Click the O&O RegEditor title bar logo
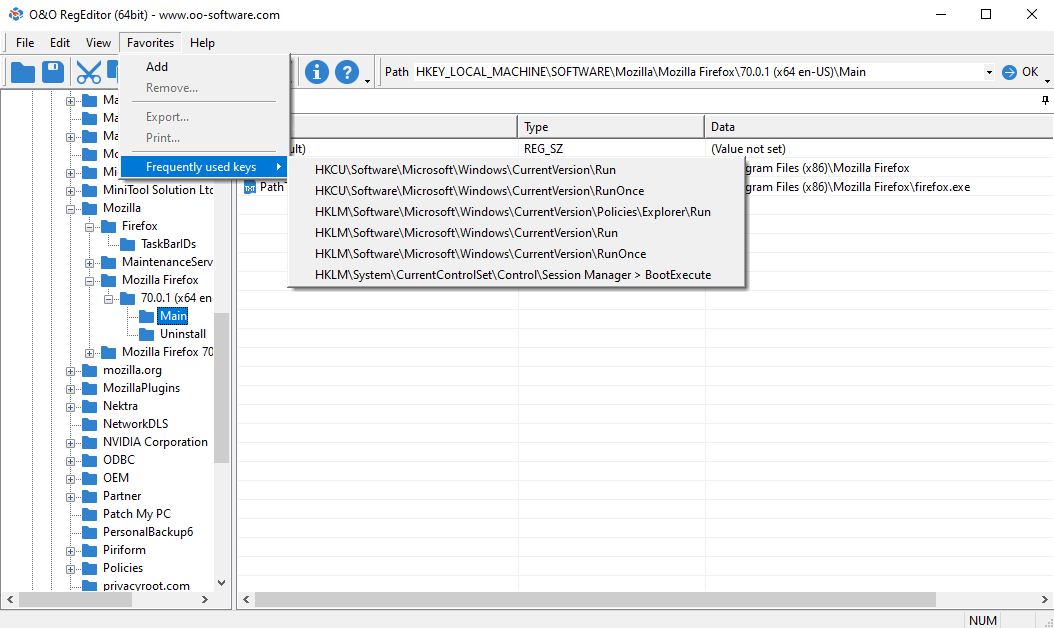The image size is (1054, 628). click(x=15, y=14)
